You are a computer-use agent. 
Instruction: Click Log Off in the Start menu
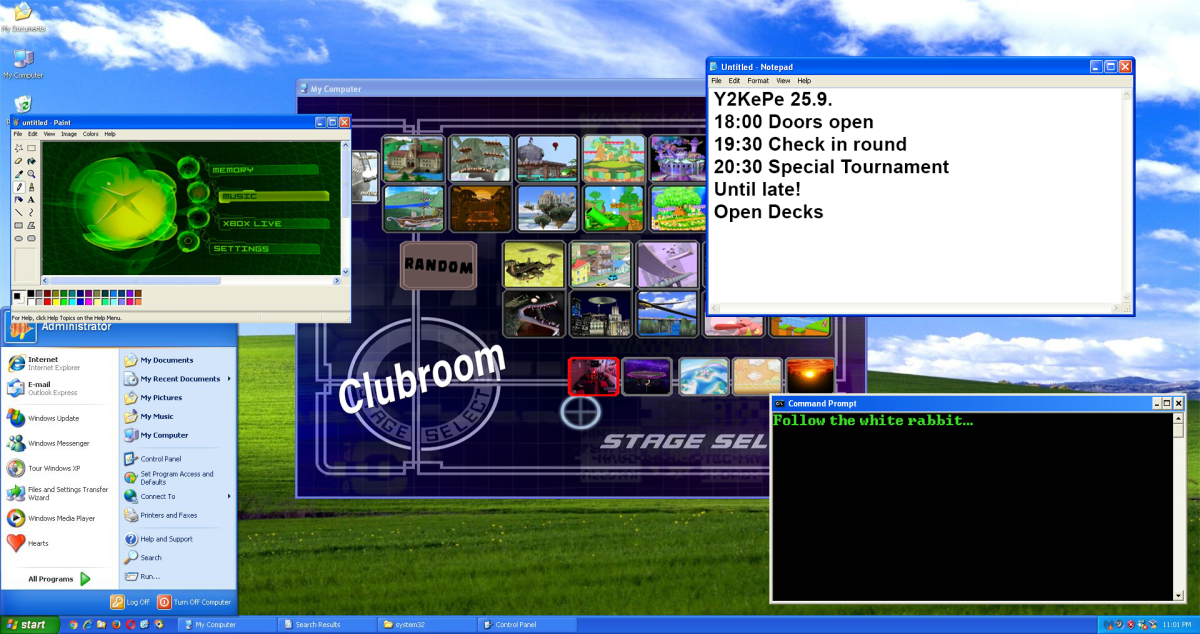point(130,602)
